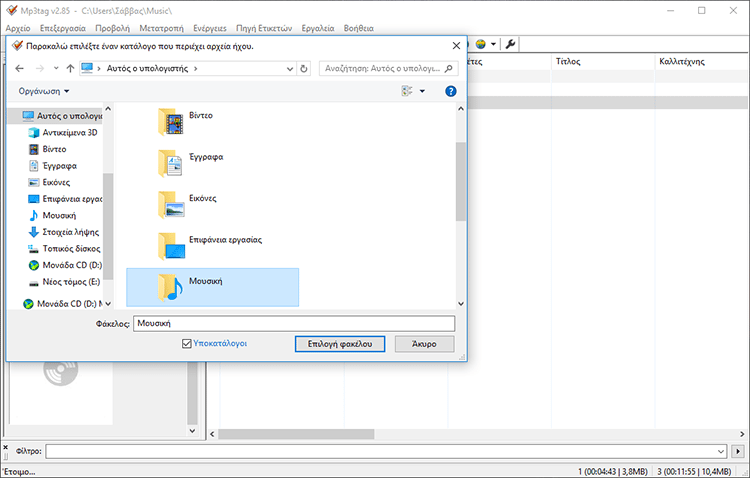Go back with the left arrow in dialog

(x=20, y=68)
